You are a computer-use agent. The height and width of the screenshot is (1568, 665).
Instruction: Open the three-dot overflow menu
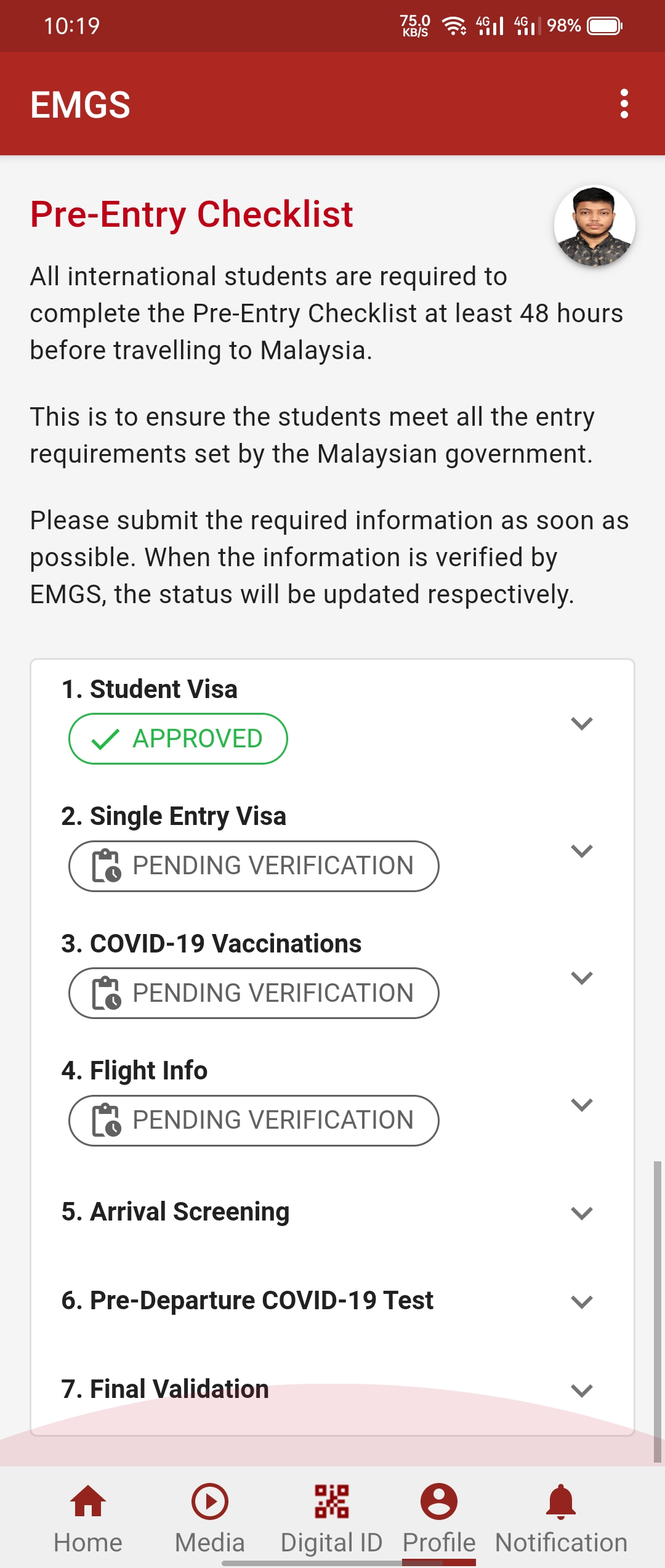click(624, 104)
